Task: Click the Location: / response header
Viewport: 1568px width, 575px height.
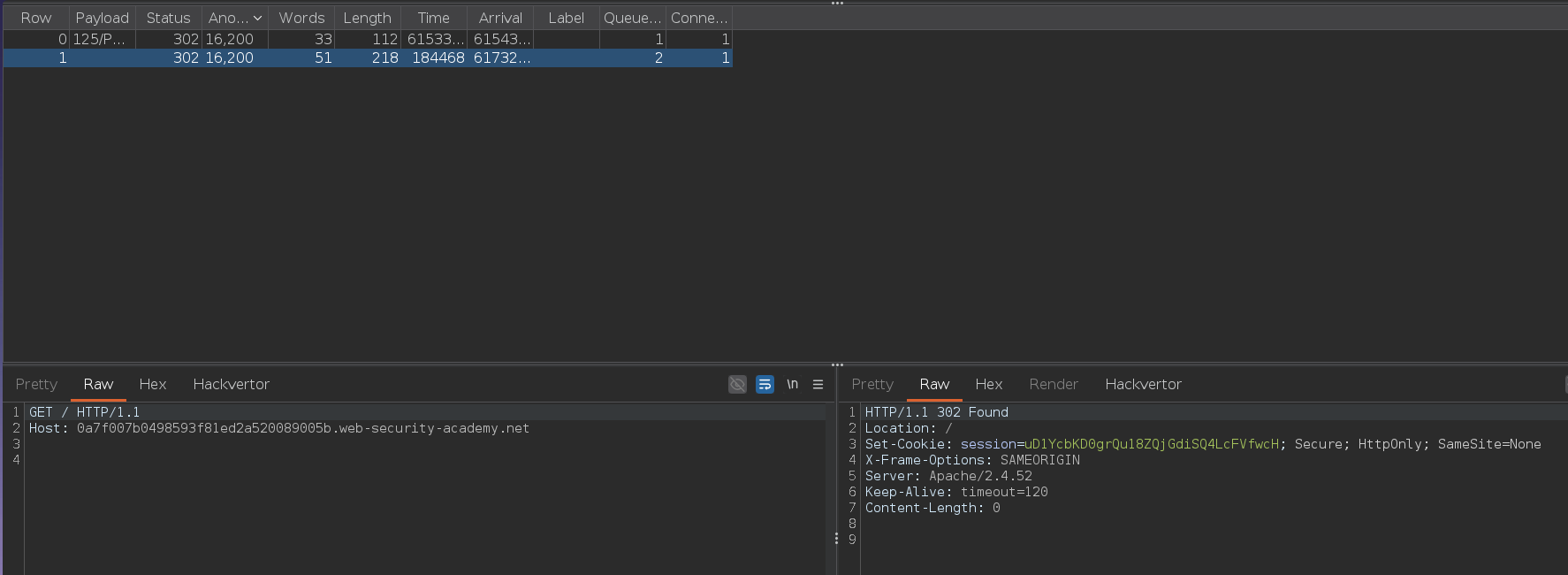Action: 909,428
